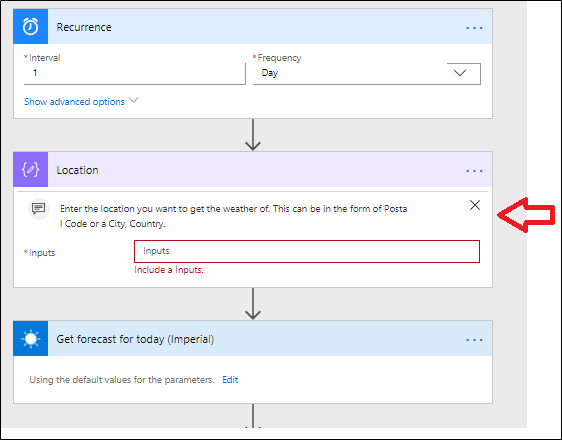Click the Interval field containing 1
Screen dimensions: 562x440
(x=134, y=73)
